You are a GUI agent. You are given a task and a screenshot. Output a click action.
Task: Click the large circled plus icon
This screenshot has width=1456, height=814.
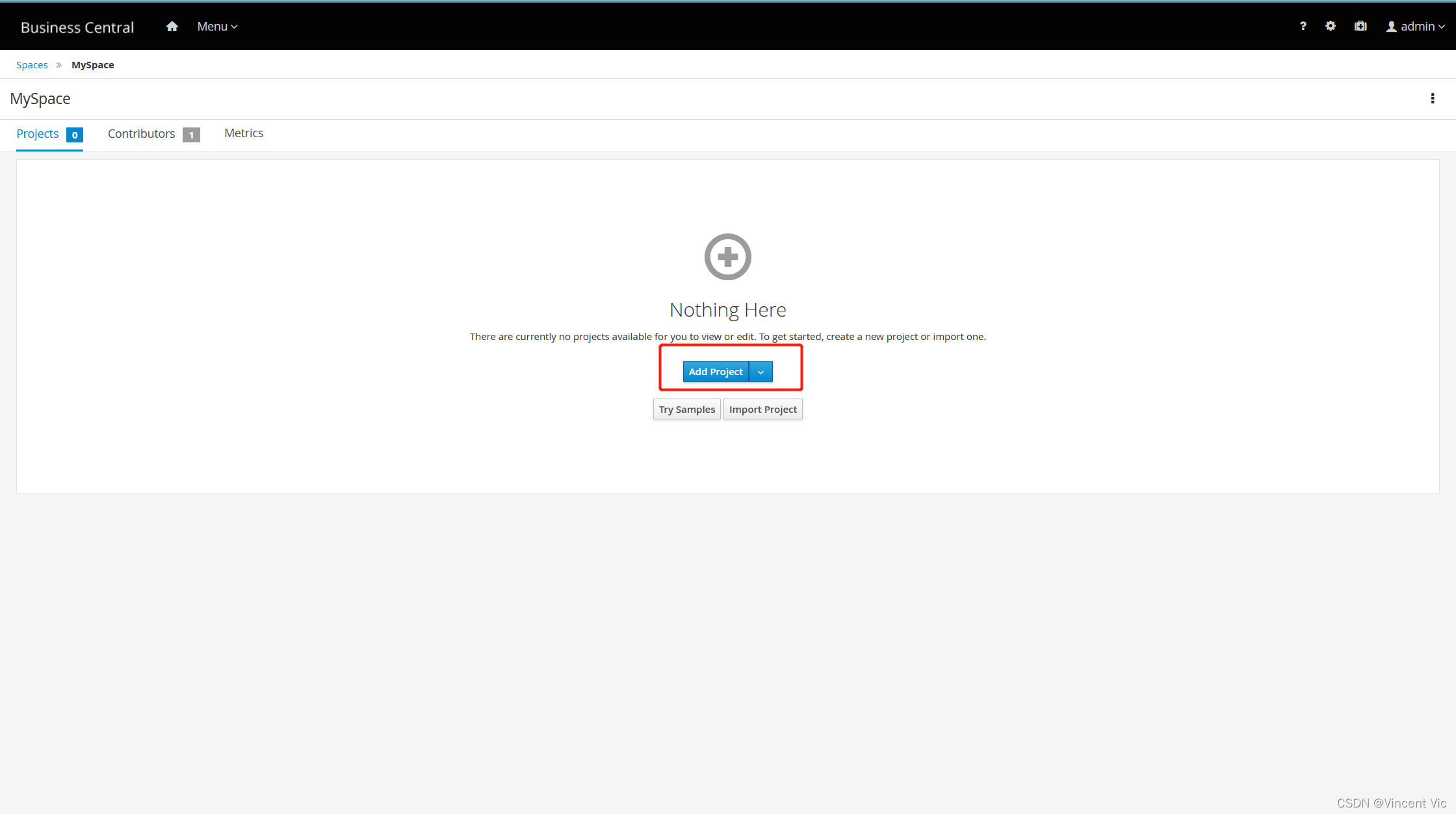(727, 257)
